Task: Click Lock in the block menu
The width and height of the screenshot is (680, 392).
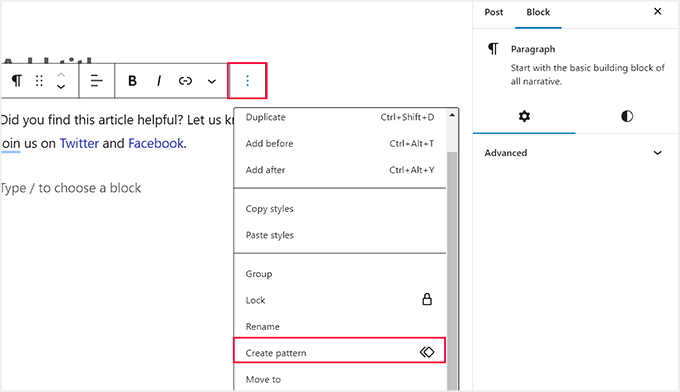Action: (340, 300)
